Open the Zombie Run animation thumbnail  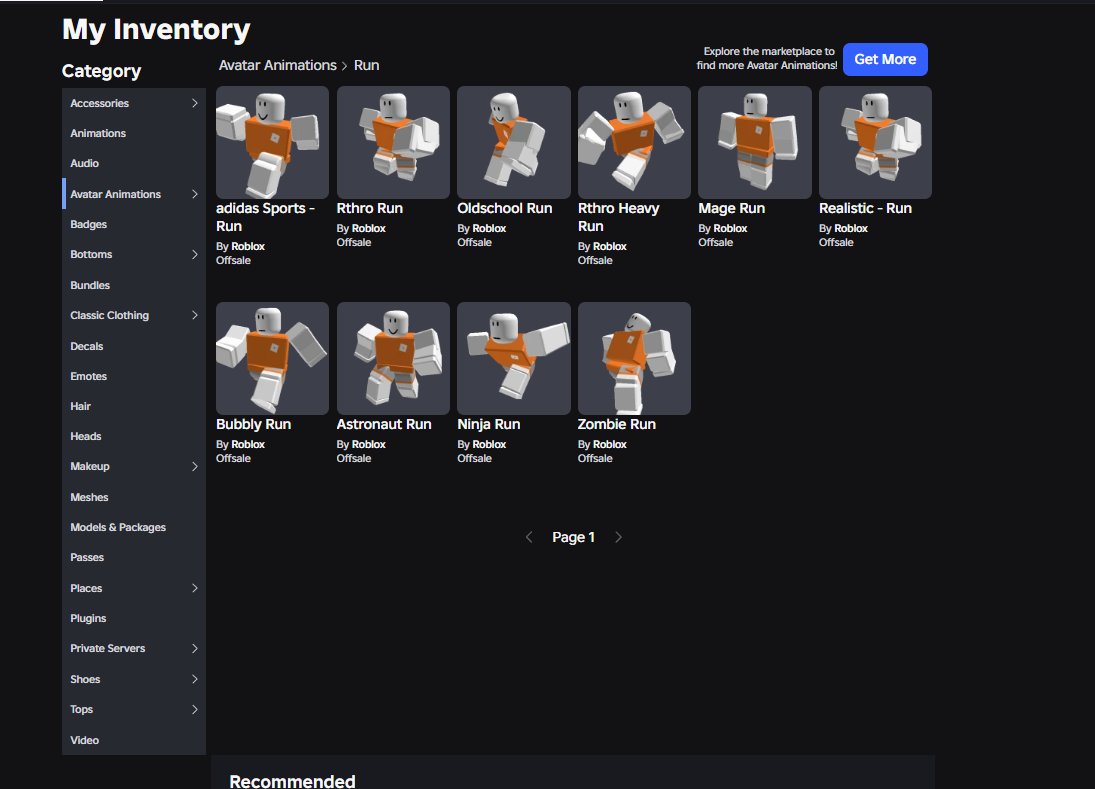[x=634, y=358]
